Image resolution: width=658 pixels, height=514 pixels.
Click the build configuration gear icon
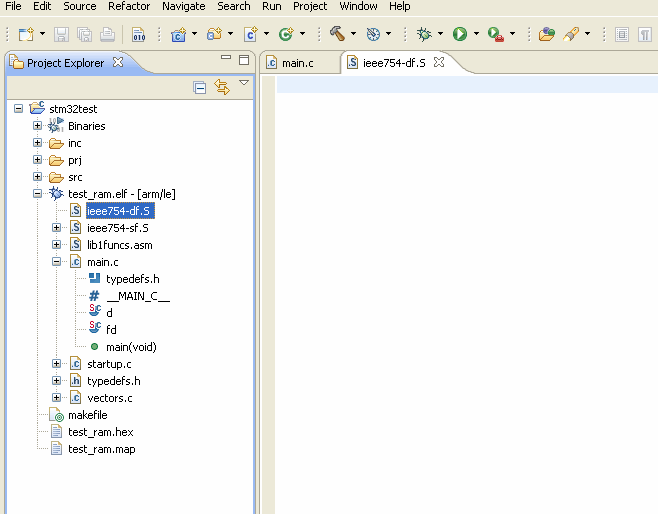click(x=373, y=34)
